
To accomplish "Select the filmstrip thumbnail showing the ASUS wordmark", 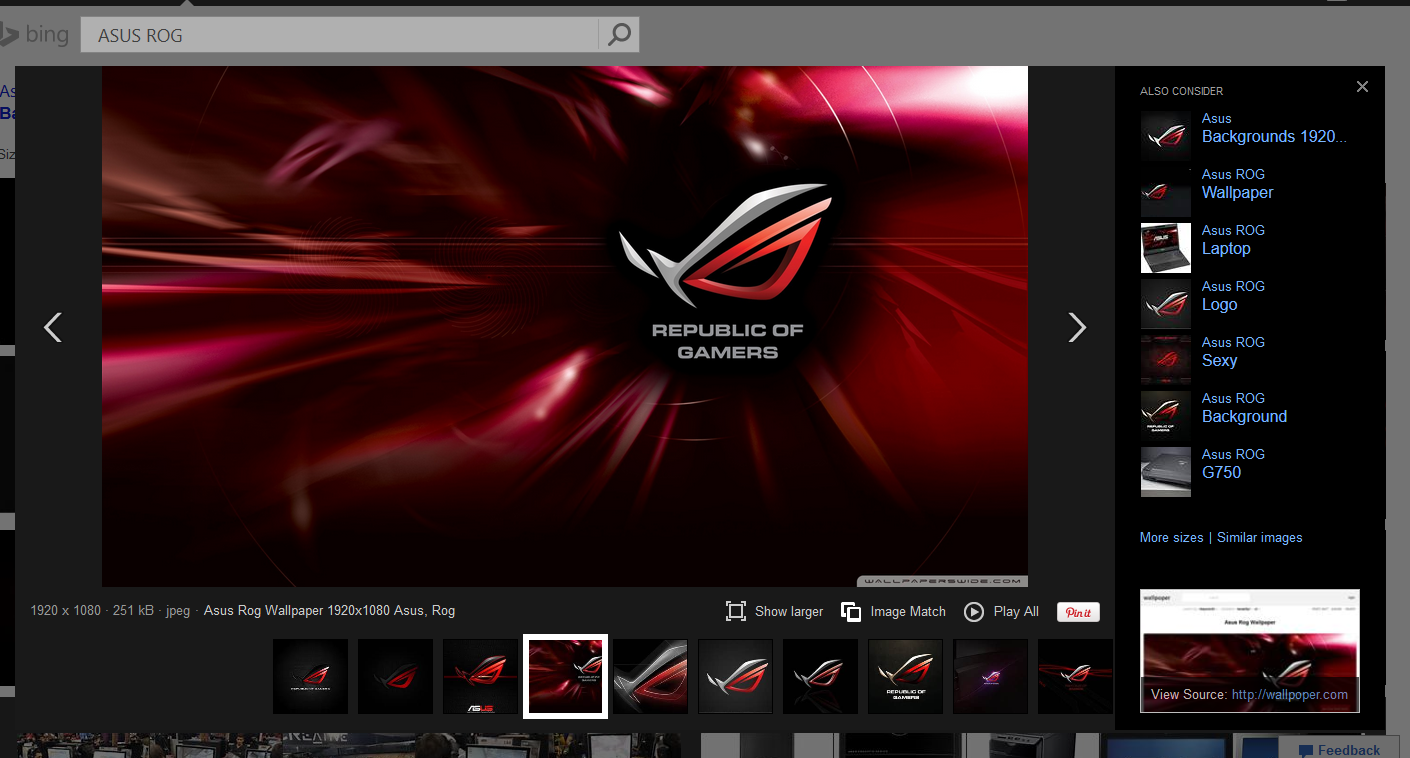I will pos(481,676).
